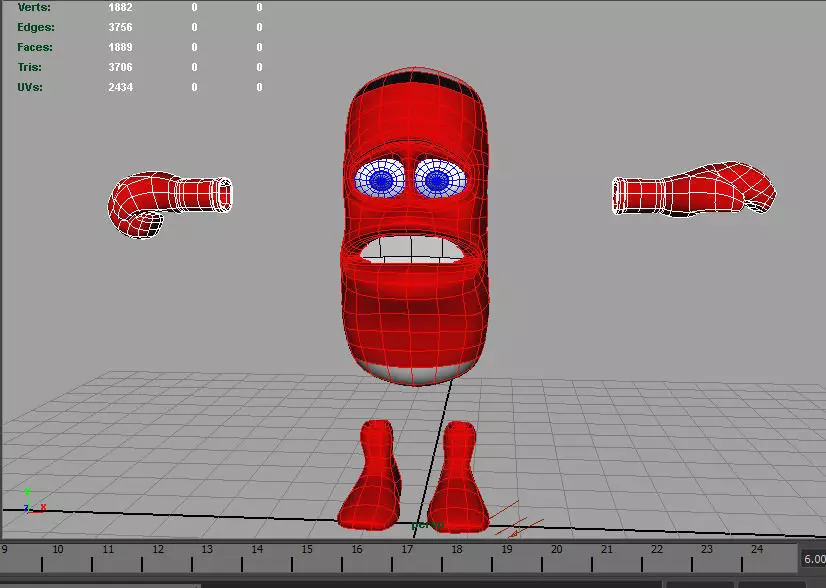826x588 pixels.
Task: Jump to frame 10 on the timeline
Action: pos(58,550)
